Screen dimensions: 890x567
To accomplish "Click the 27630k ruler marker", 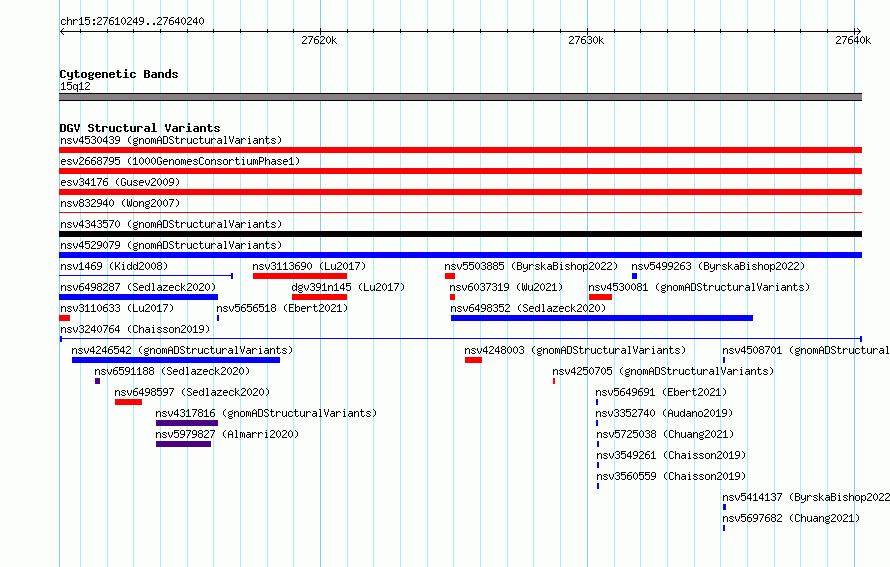I will 586,40.
